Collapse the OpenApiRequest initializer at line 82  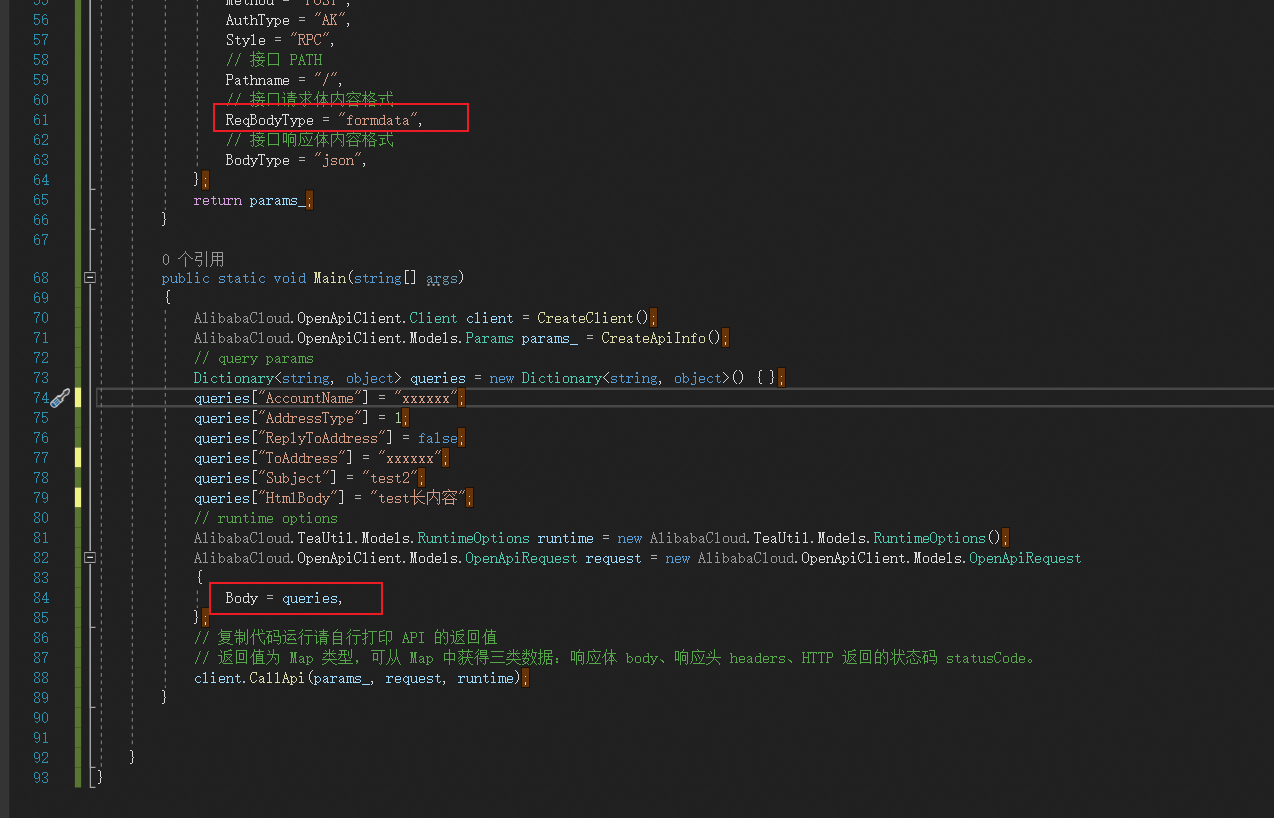(89, 558)
